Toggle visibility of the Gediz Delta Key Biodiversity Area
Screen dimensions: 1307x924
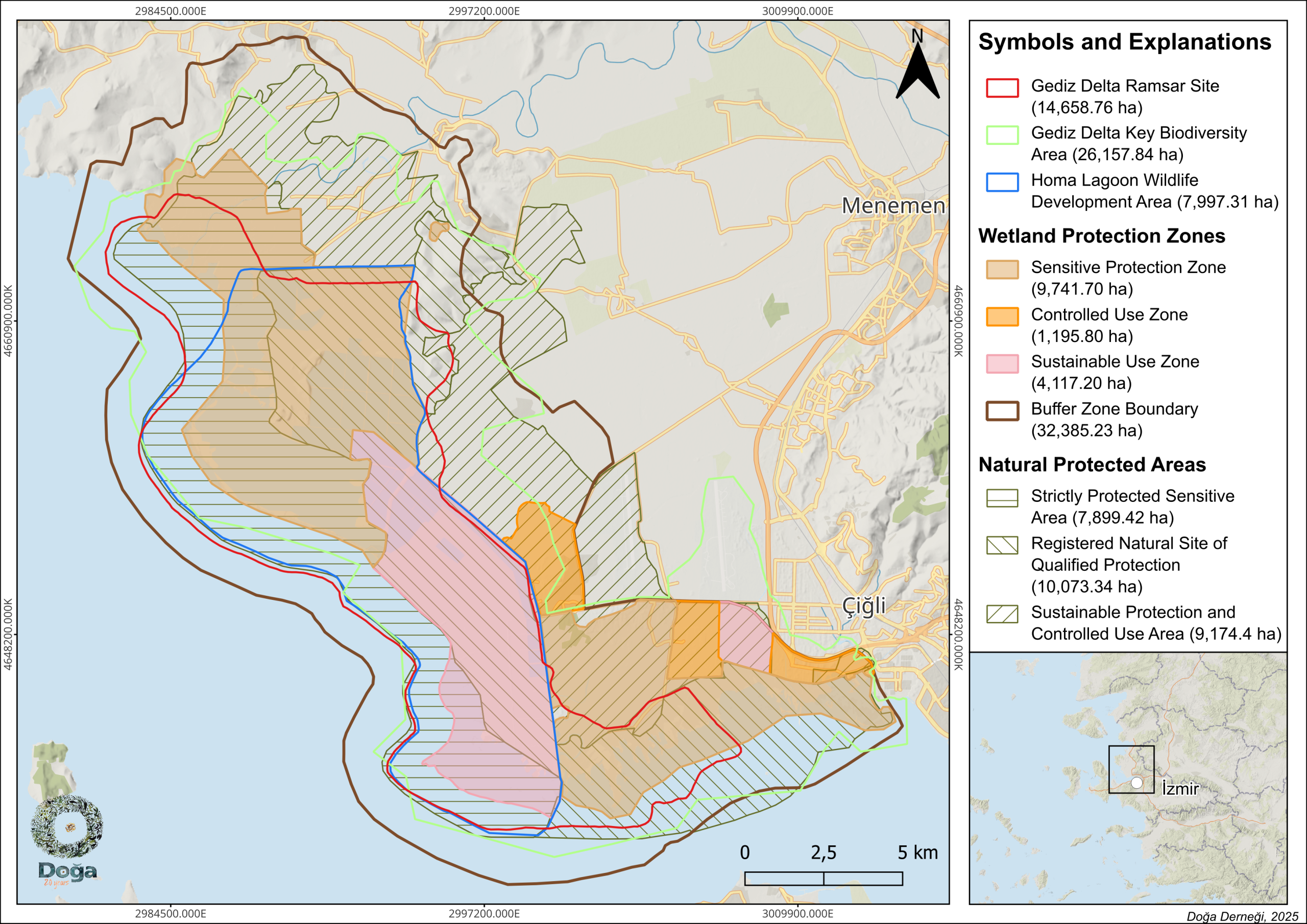click(1002, 134)
